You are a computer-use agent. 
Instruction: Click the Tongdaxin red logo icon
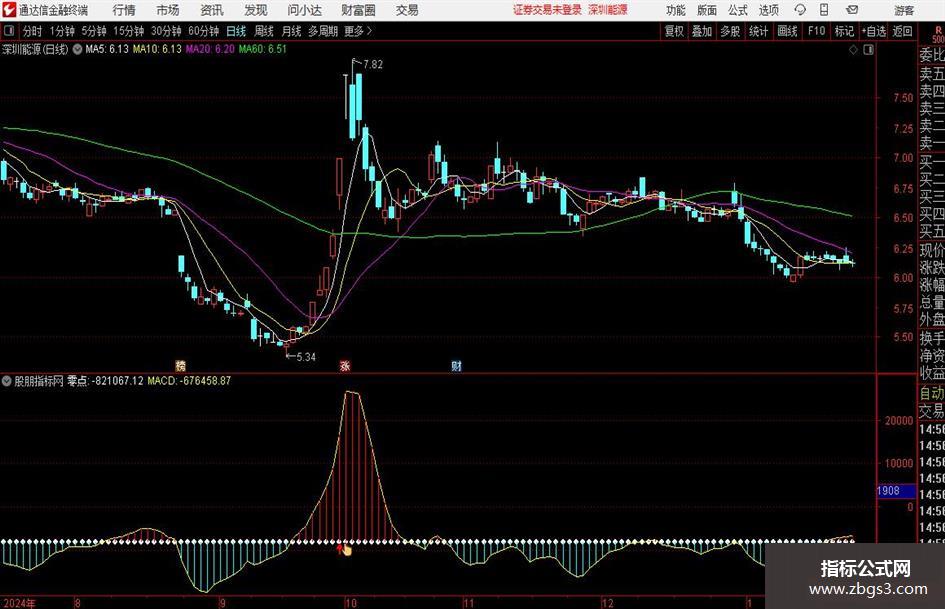9,10
